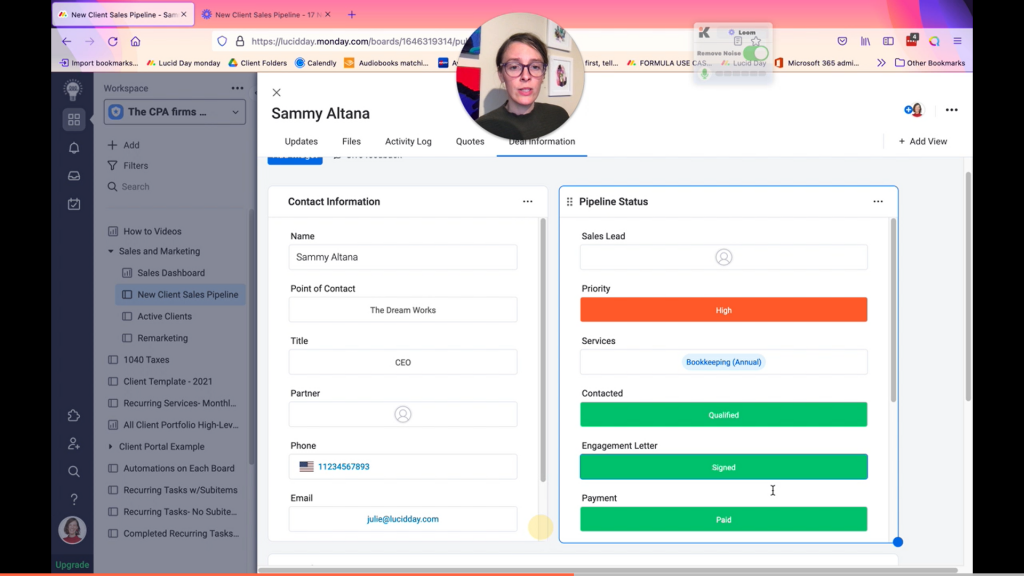Open the item panel three-dot menu
The image size is (1024, 576).
952,110
